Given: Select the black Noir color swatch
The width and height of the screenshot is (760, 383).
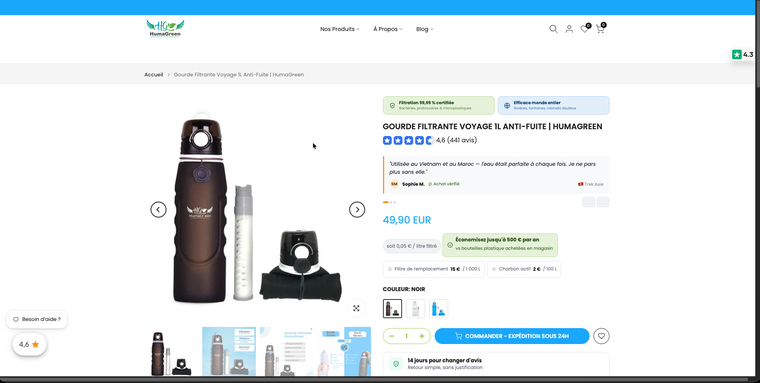Looking at the screenshot, I should pos(392,308).
